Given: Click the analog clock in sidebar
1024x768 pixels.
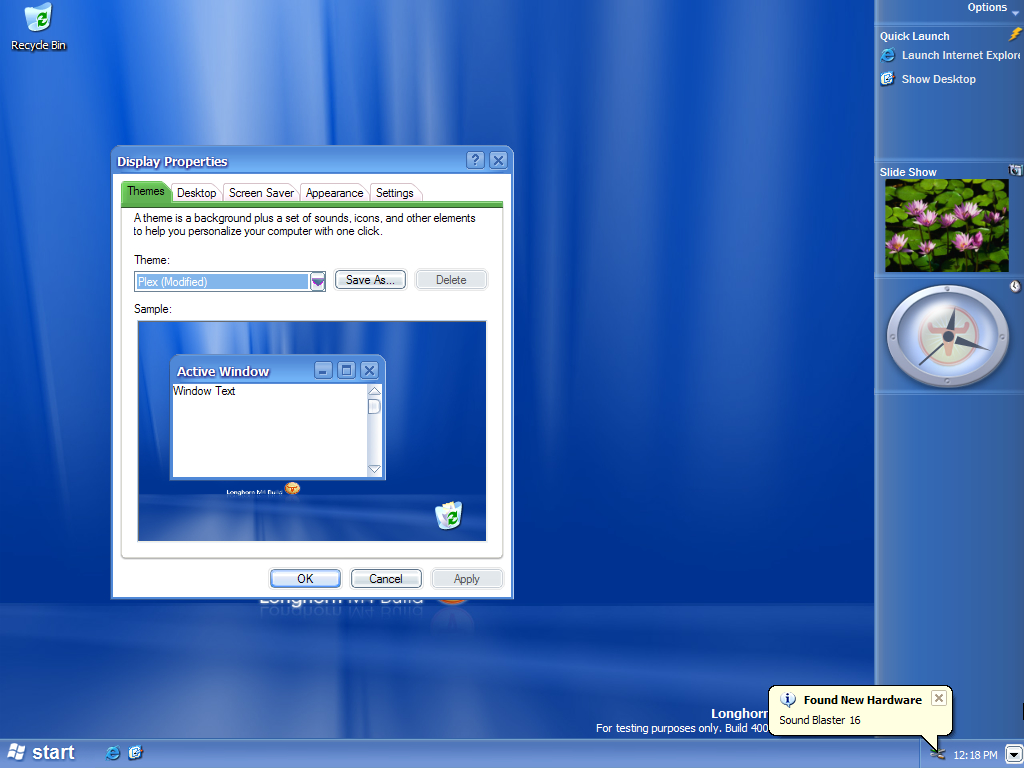Looking at the screenshot, I should (947, 336).
